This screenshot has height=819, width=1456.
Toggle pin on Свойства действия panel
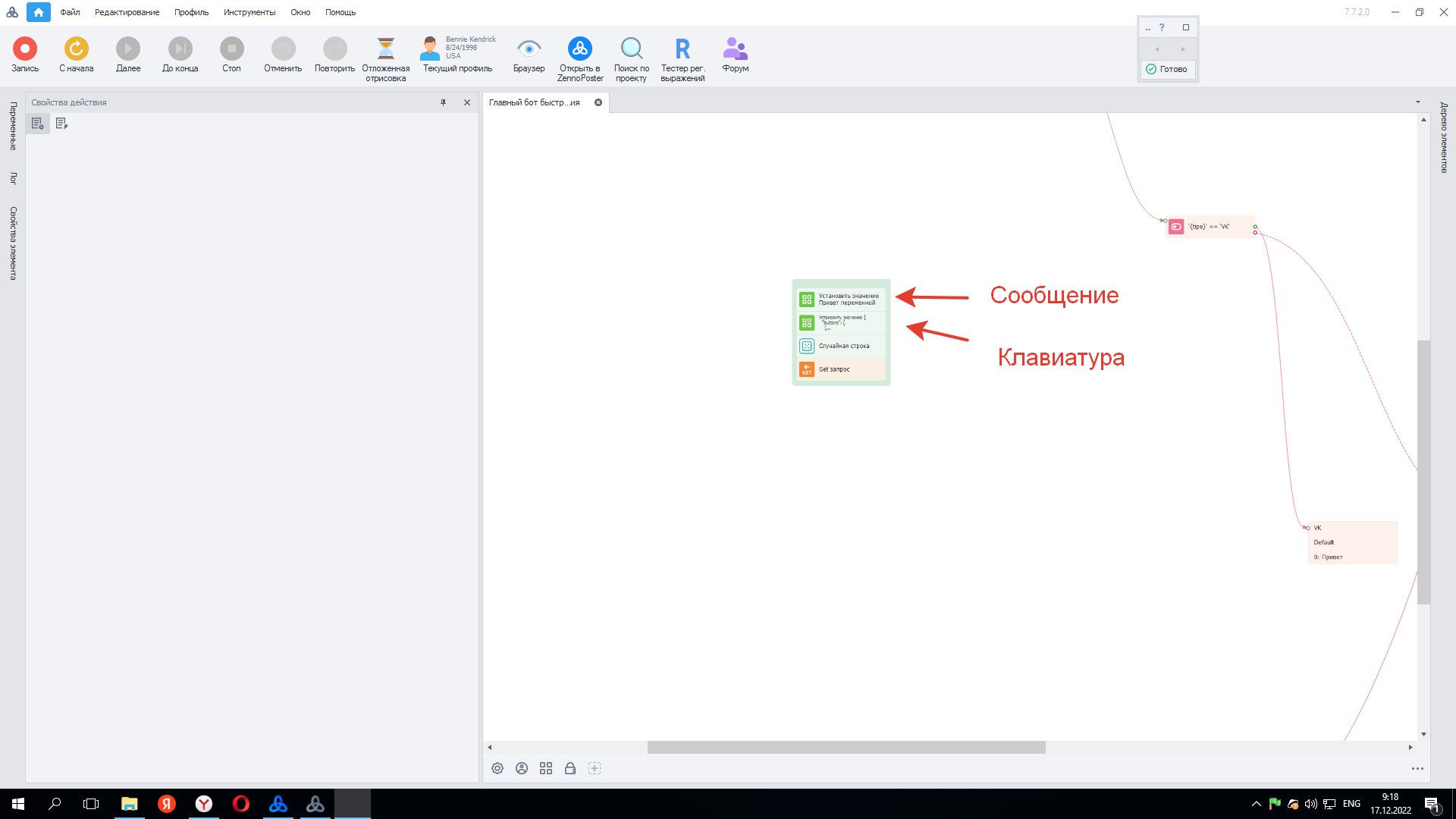(444, 102)
